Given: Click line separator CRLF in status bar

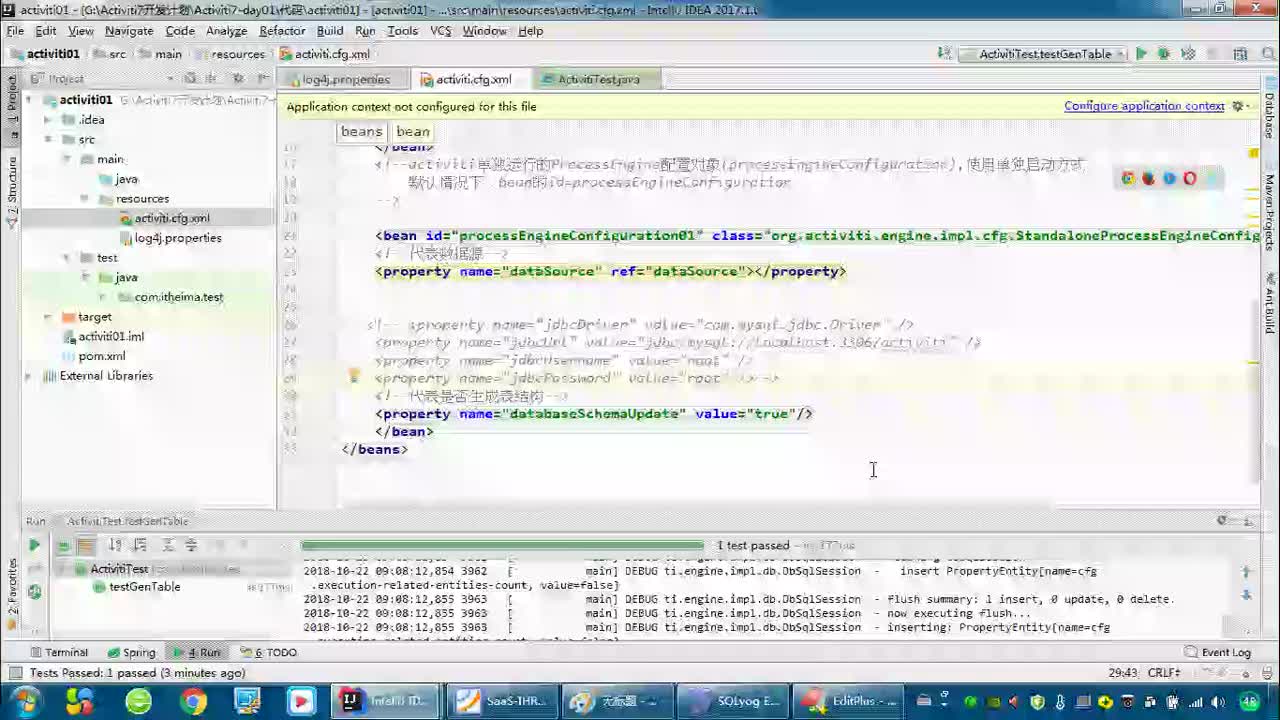Looking at the screenshot, I should (1164, 673).
